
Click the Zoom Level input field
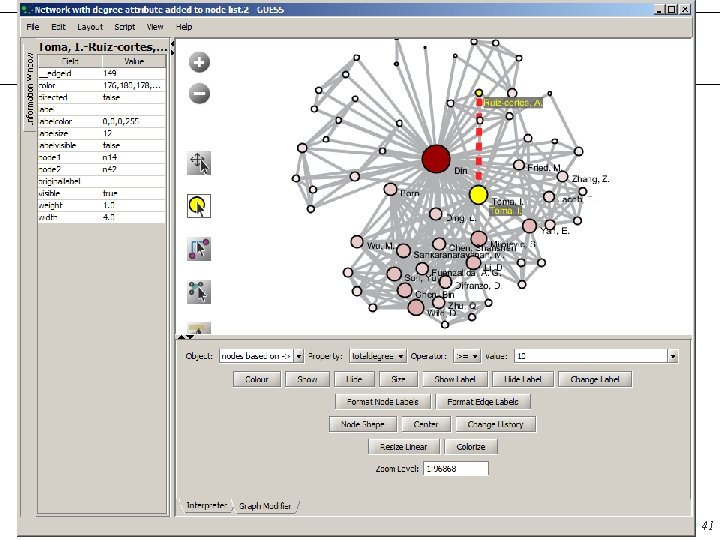tap(456, 469)
